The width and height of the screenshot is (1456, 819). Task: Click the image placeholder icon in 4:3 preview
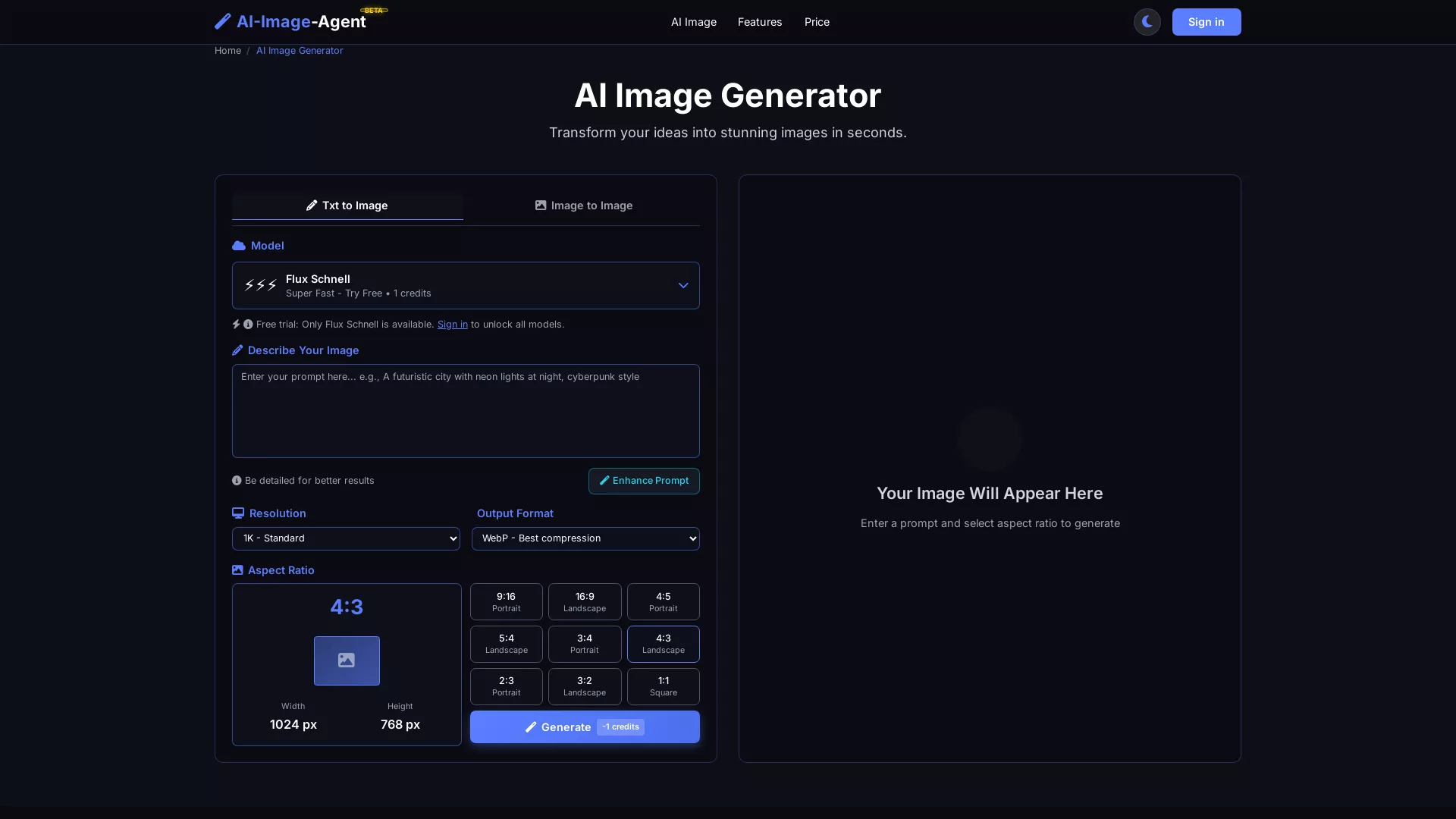coord(346,661)
